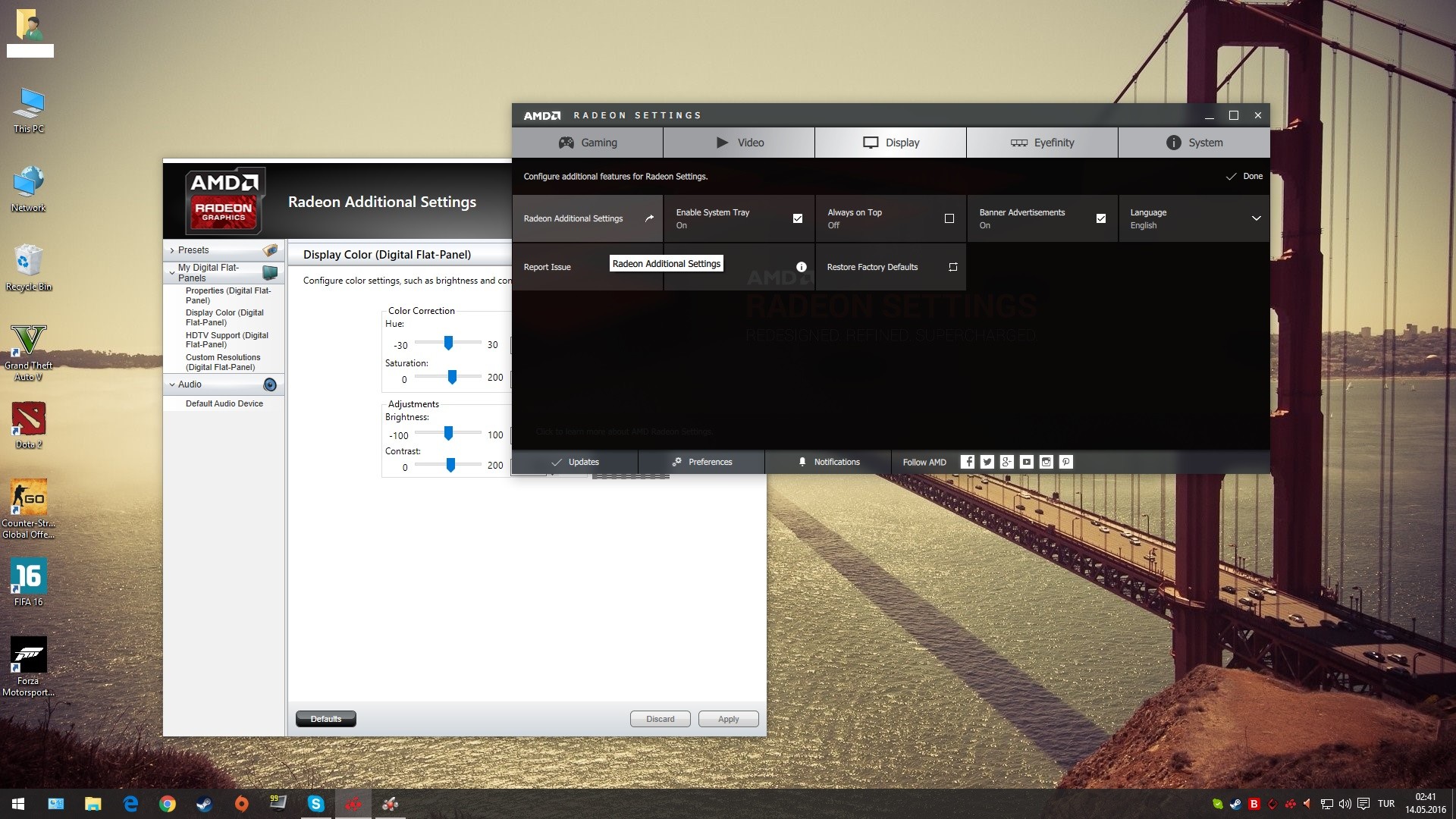Viewport: 1456px width, 819px height.
Task: Open AMD's Google Plus icon
Action: click(1007, 462)
